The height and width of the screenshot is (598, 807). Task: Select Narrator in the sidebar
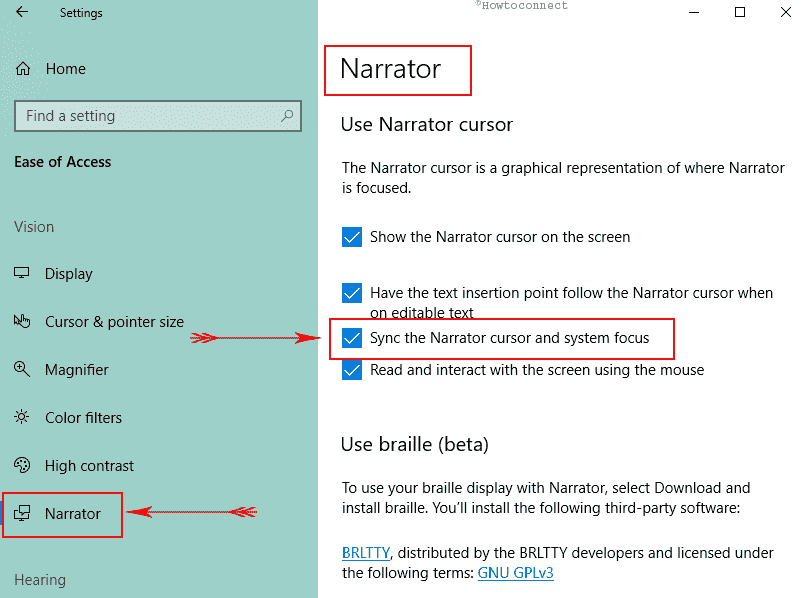pyautogui.click(x=73, y=514)
